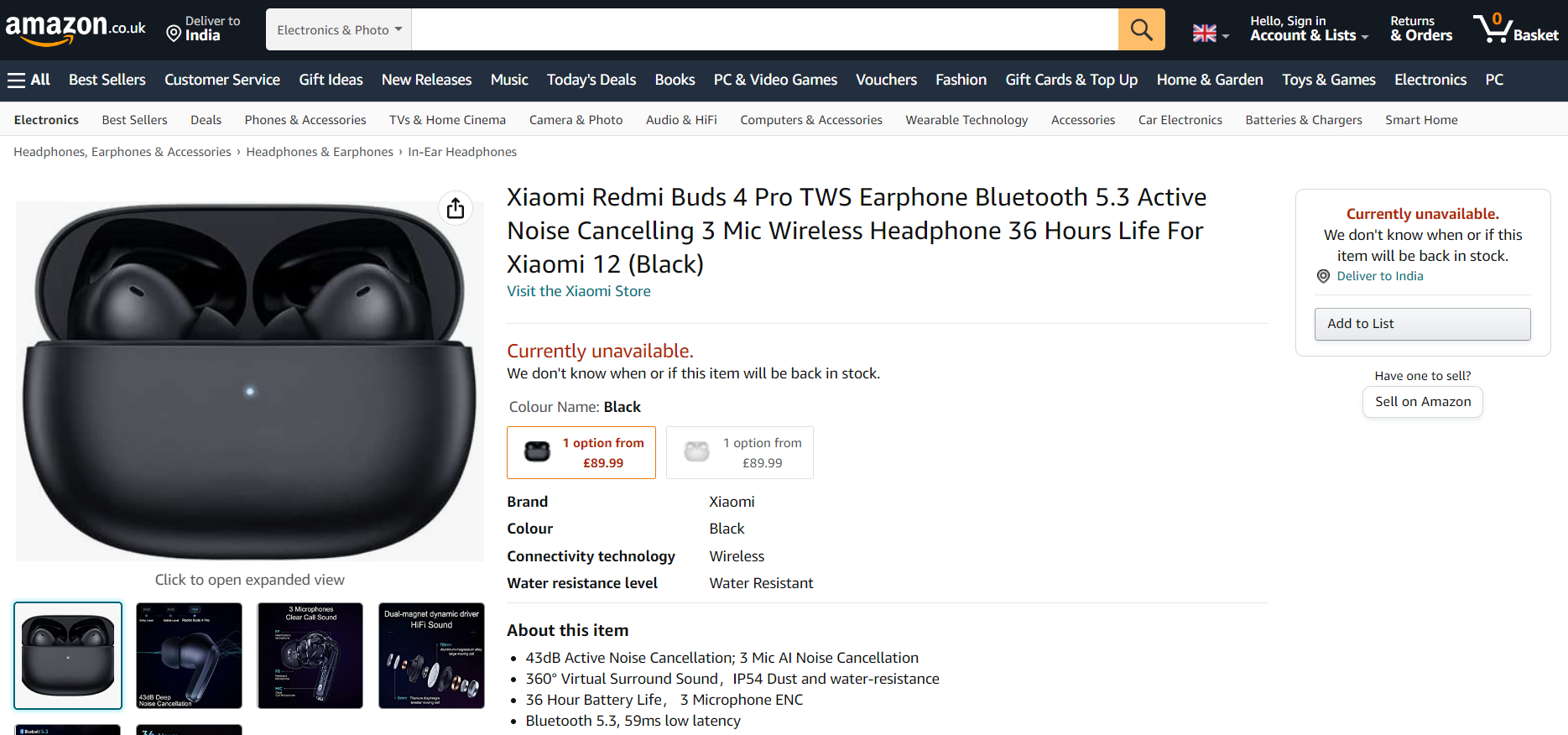
Task: Open the In-Ear Headphones breadcrumb link
Action: (x=462, y=152)
